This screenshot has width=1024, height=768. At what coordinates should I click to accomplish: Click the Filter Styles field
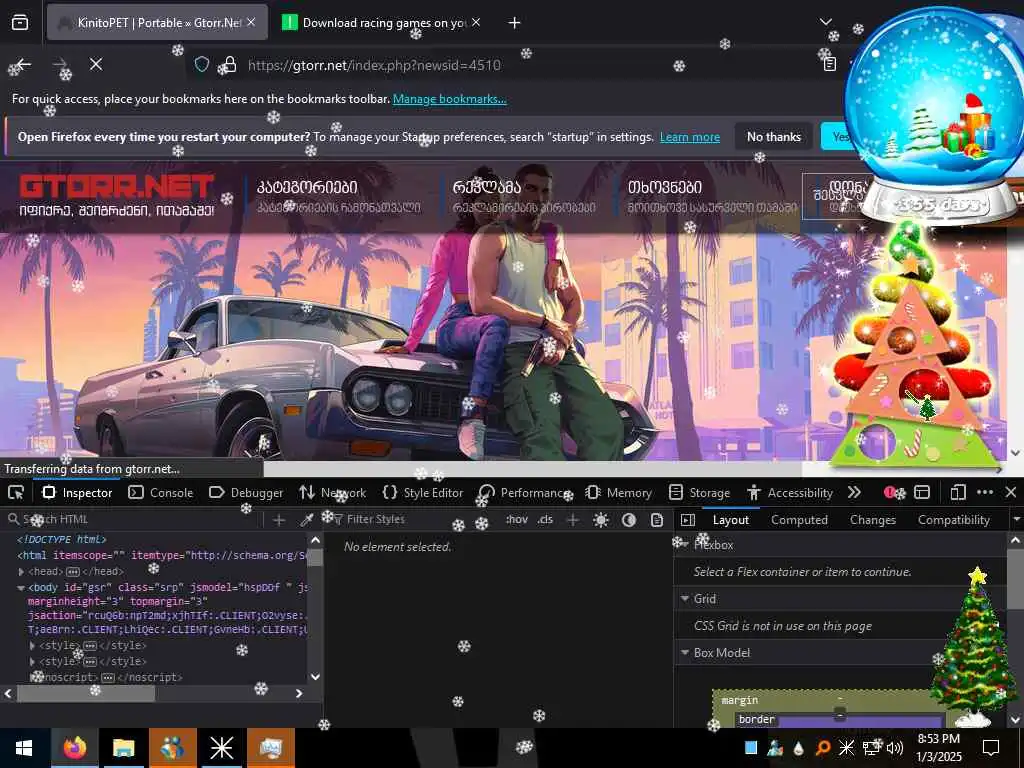(415, 519)
